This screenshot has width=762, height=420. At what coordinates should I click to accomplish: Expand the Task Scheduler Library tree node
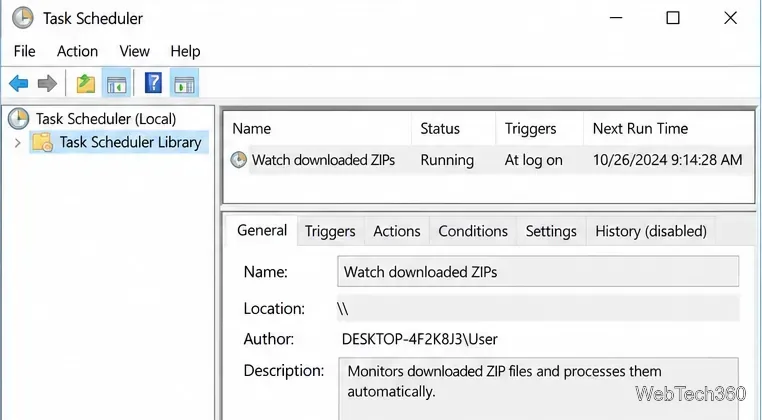(x=17, y=143)
